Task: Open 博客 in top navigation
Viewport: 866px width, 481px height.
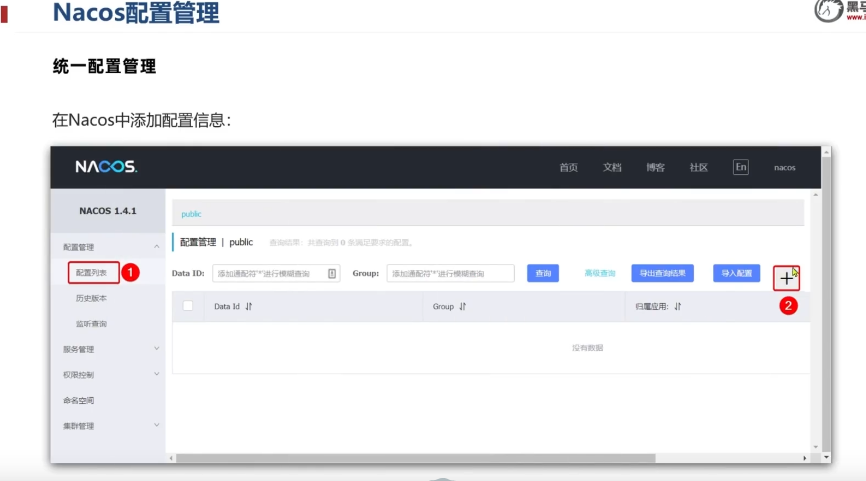Action: click(656, 167)
